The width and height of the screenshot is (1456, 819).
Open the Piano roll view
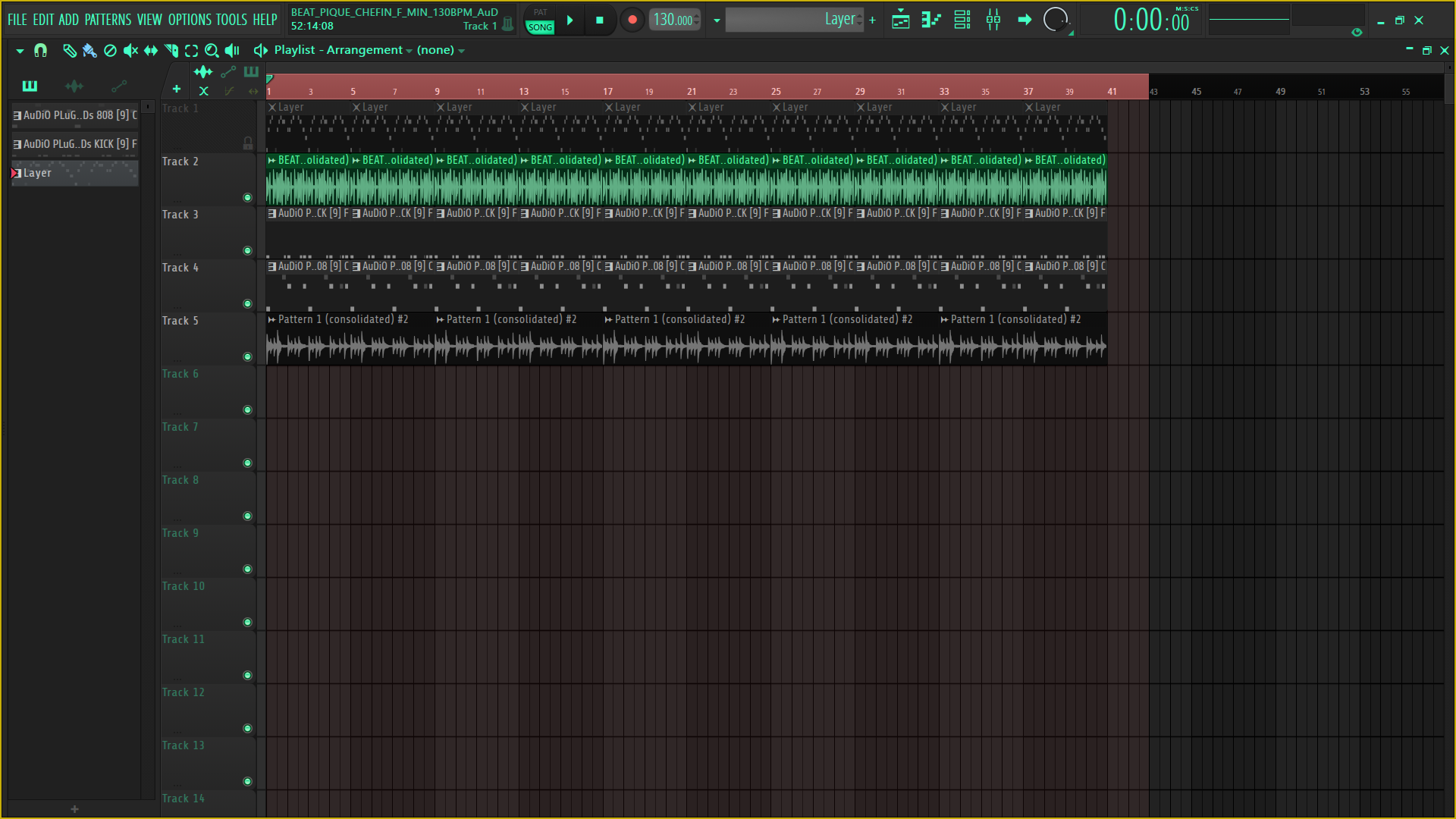tap(931, 20)
